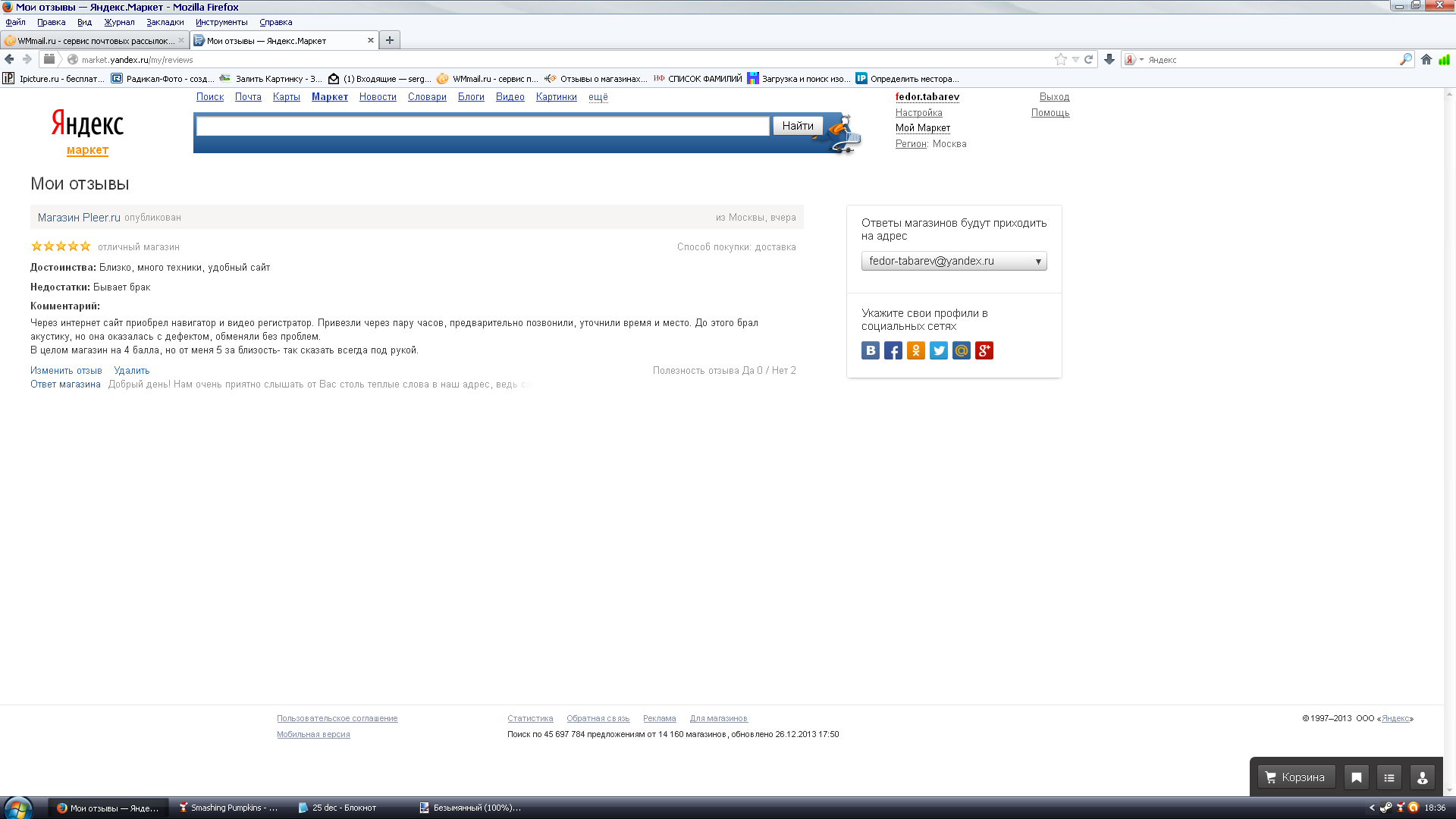Click the Найти search button
This screenshot has width=1456, height=819.
pos(798,126)
